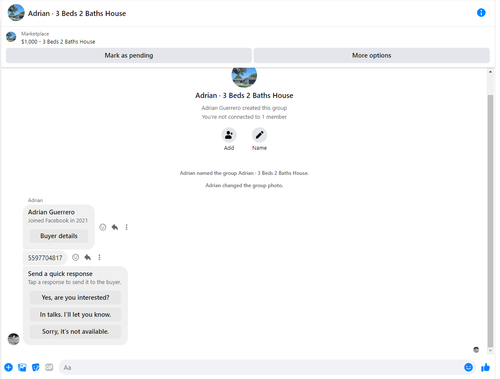Send 'Sorry, it's not available.' response
This screenshot has width=500, height=379.
tap(75, 331)
